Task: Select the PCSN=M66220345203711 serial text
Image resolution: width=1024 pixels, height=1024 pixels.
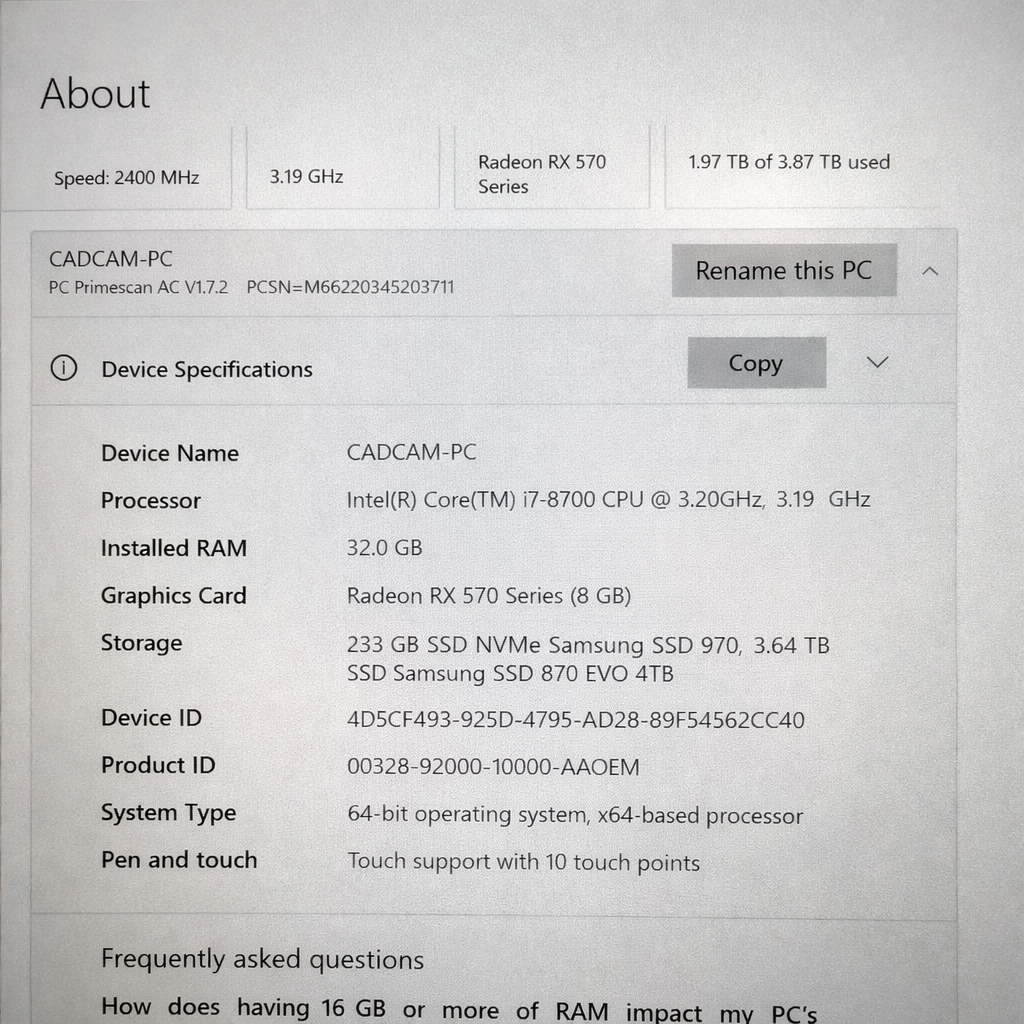Action: [350, 287]
